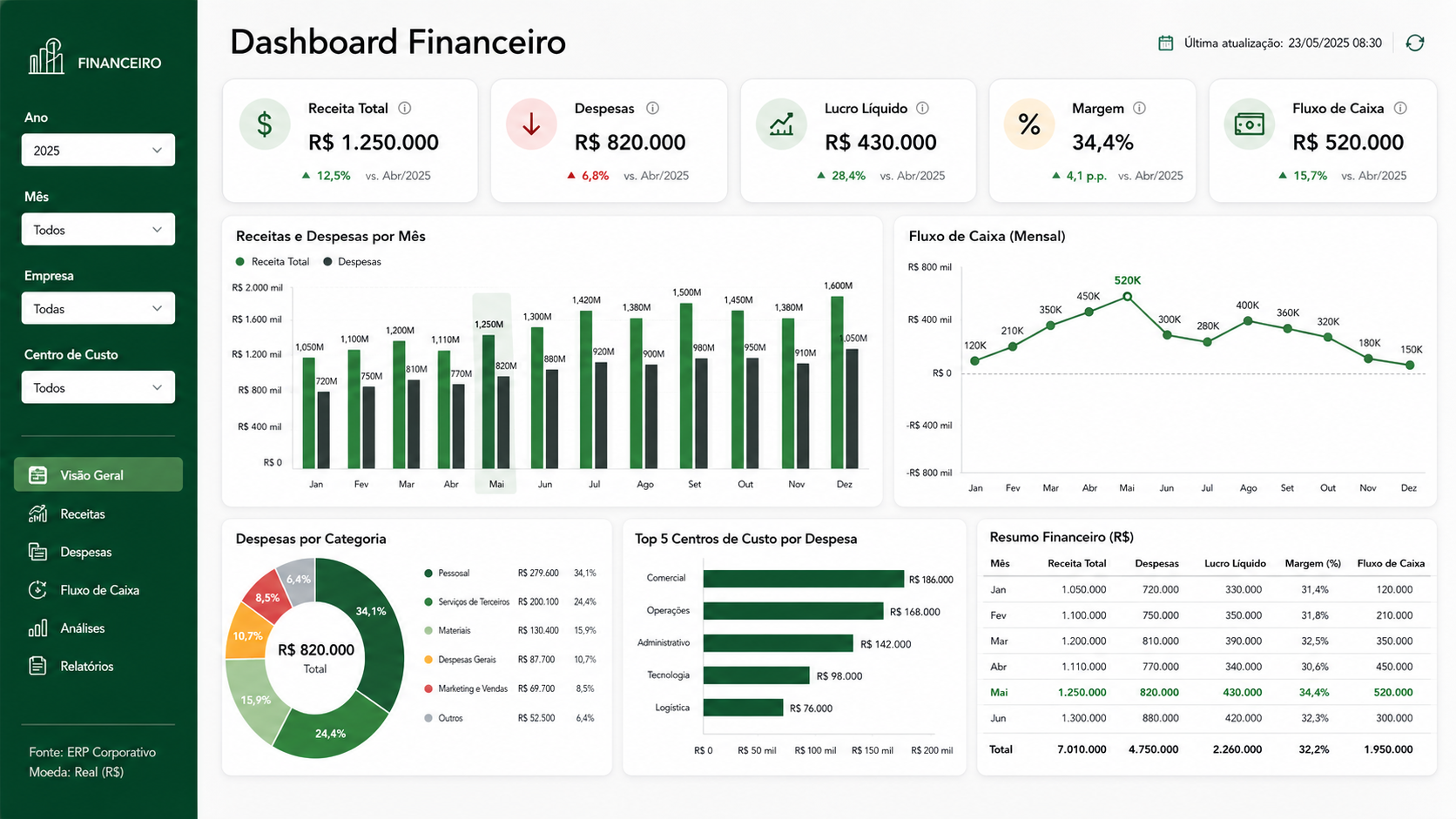Click the Receitas sidebar icon
This screenshot has height=819, width=1456.
coord(37,514)
